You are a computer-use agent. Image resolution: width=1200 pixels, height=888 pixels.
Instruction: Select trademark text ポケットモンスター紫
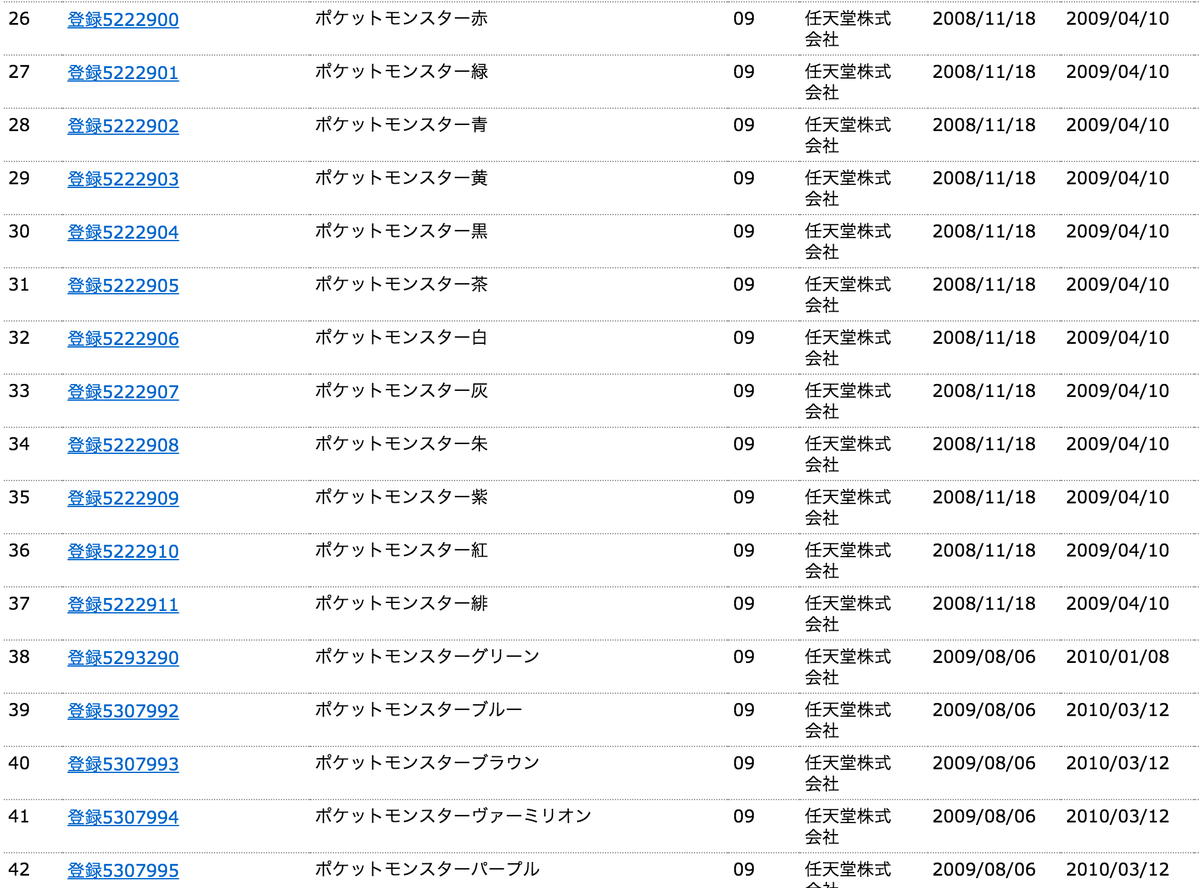[402, 497]
